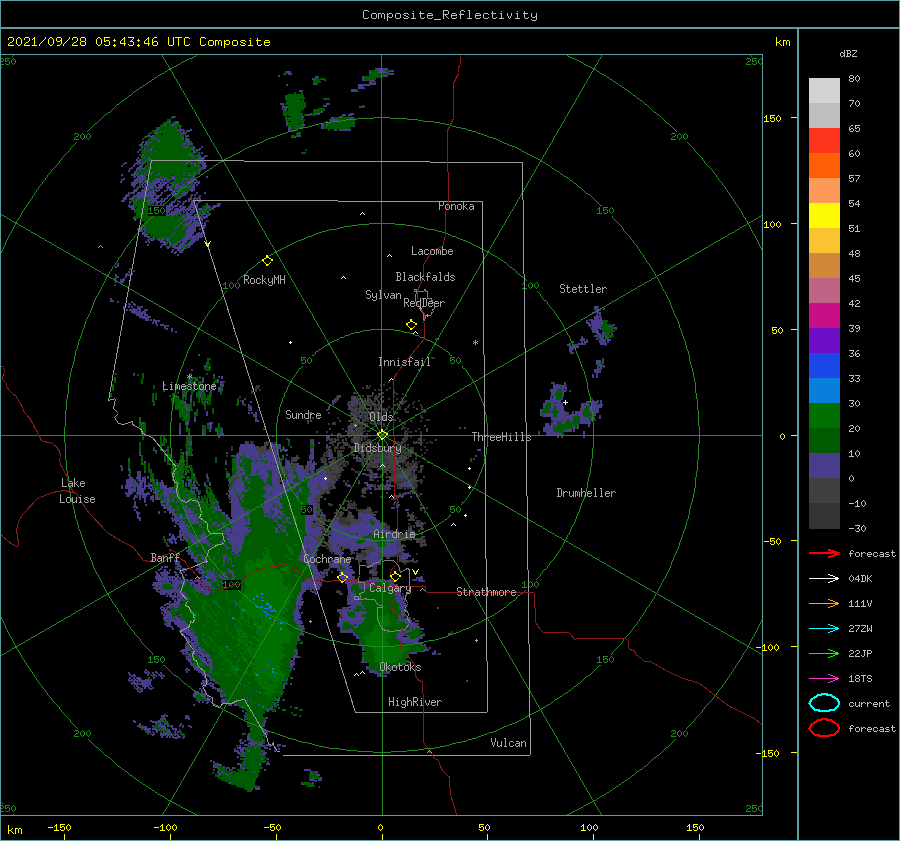Click the ThreeHills city label
Viewport: 900px width, 841px height.
(502, 437)
